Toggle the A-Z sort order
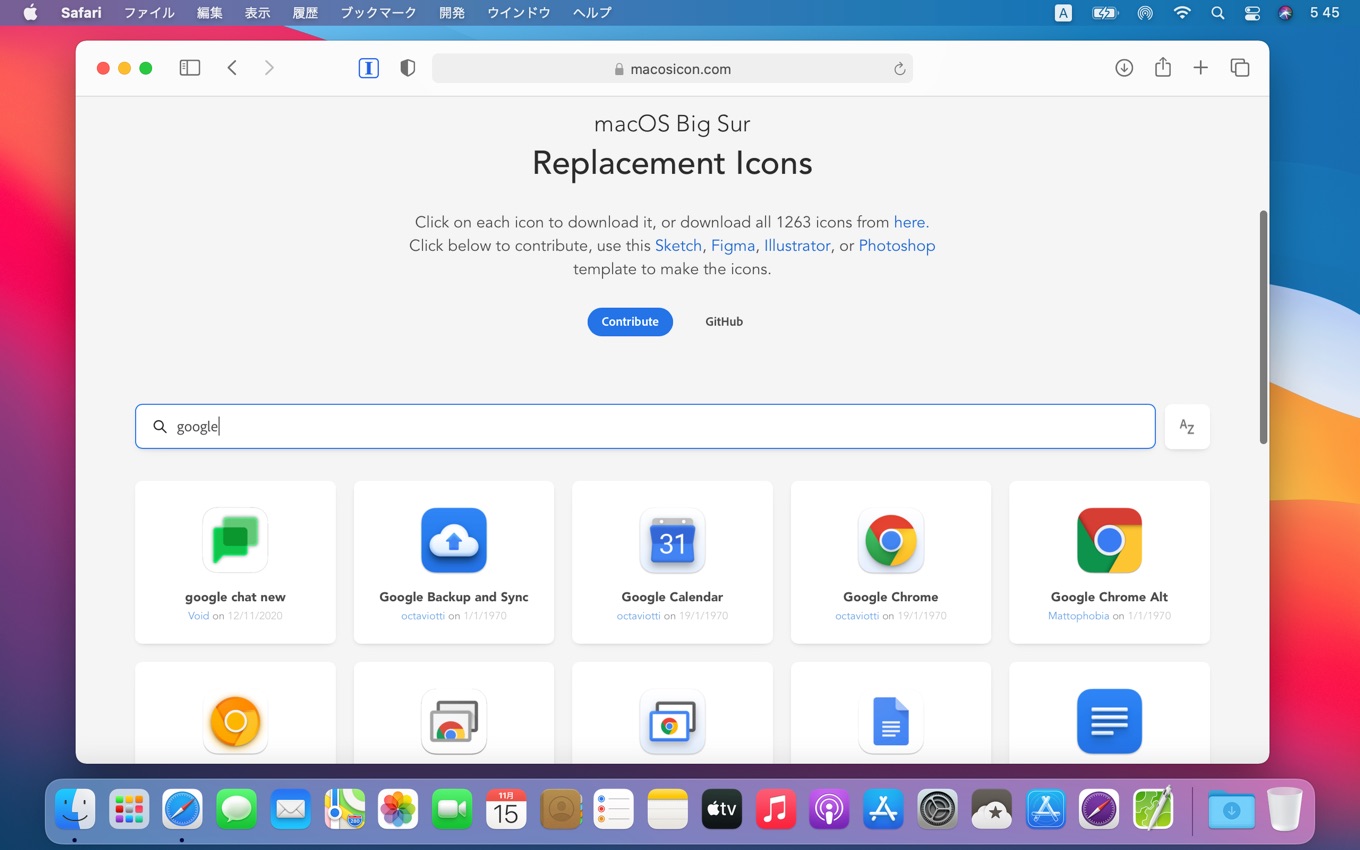This screenshot has height=850, width=1360. pos(1187,427)
